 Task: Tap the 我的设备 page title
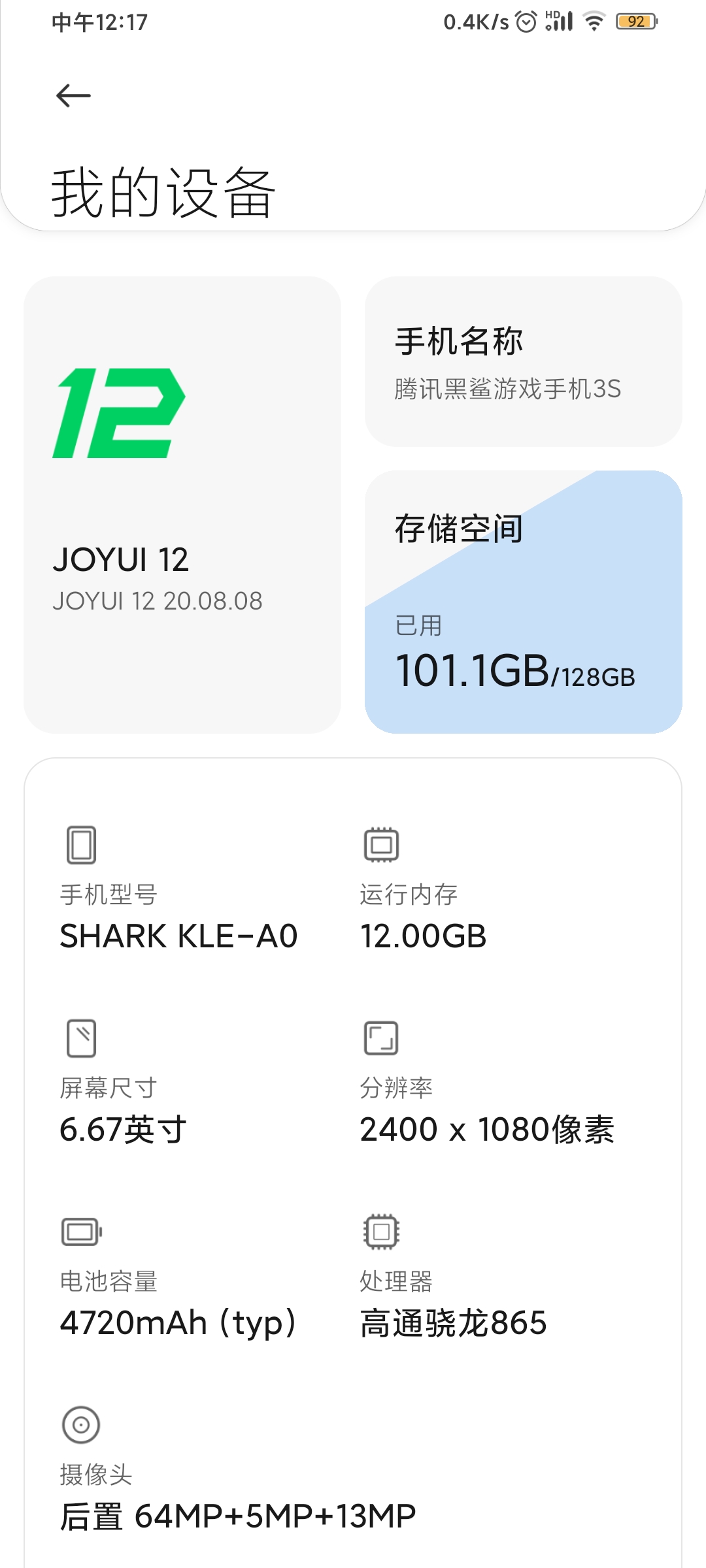[163, 192]
